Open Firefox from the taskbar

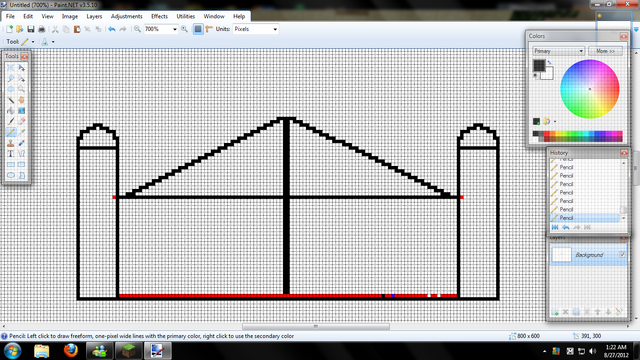pyautogui.click(x=71, y=351)
